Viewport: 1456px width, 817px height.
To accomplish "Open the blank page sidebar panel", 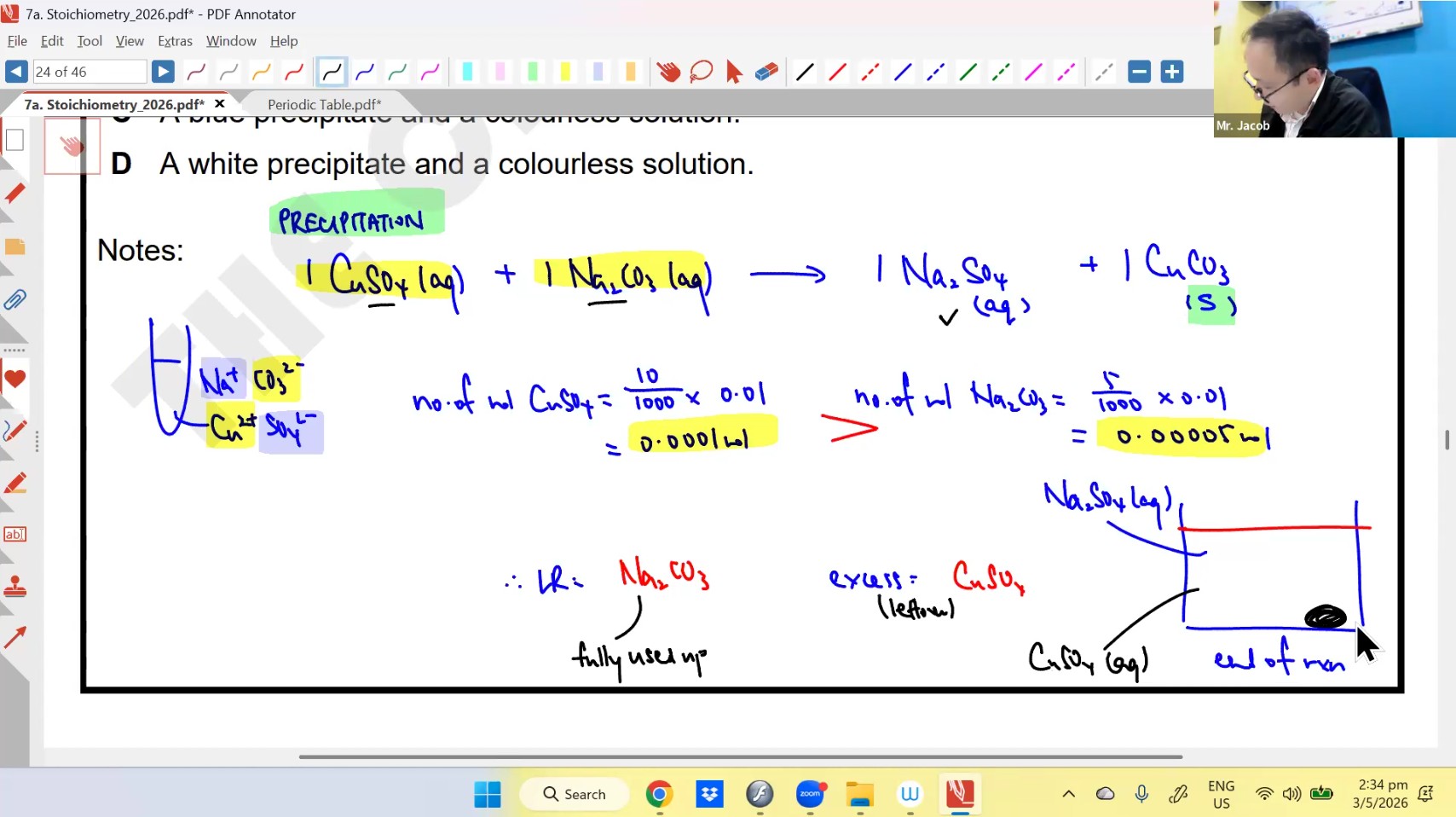I will tap(14, 141).
